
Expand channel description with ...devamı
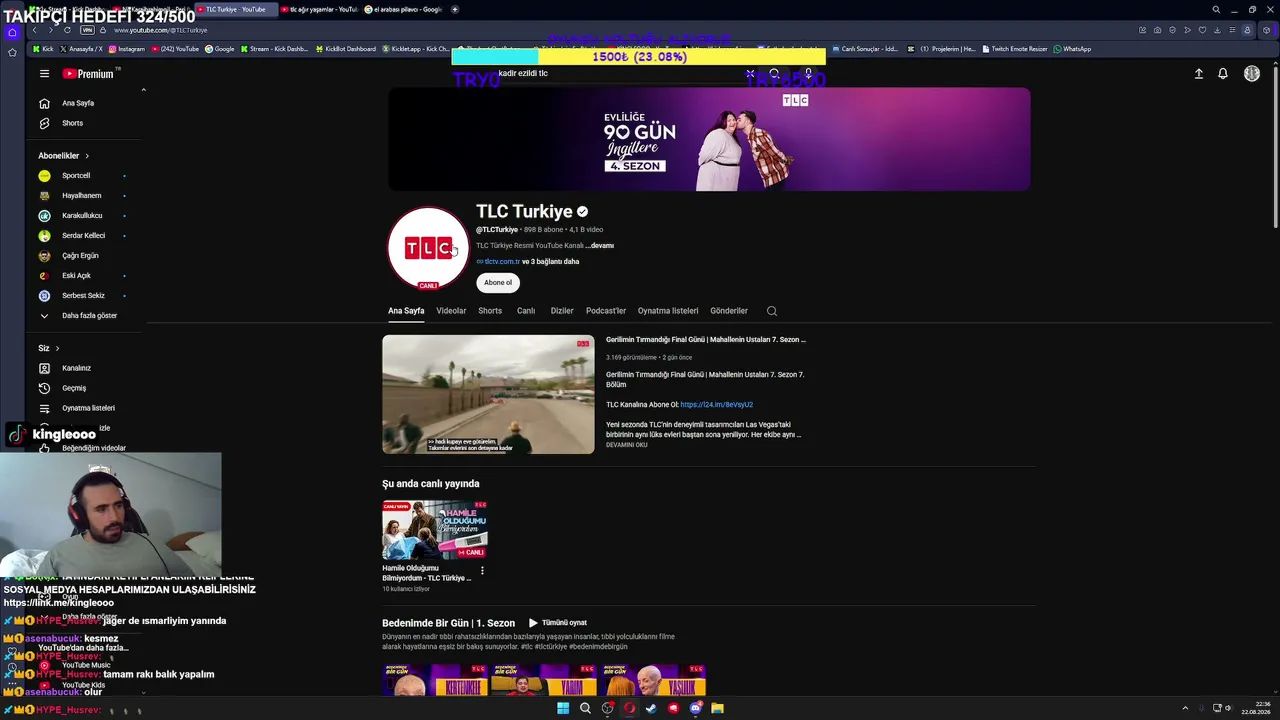pos(600,246)
